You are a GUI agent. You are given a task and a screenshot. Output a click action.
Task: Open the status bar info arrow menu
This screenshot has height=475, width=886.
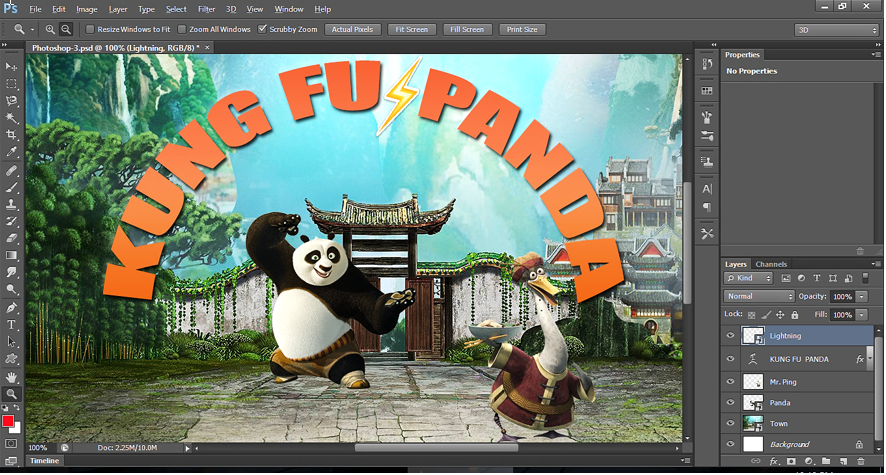188,448
